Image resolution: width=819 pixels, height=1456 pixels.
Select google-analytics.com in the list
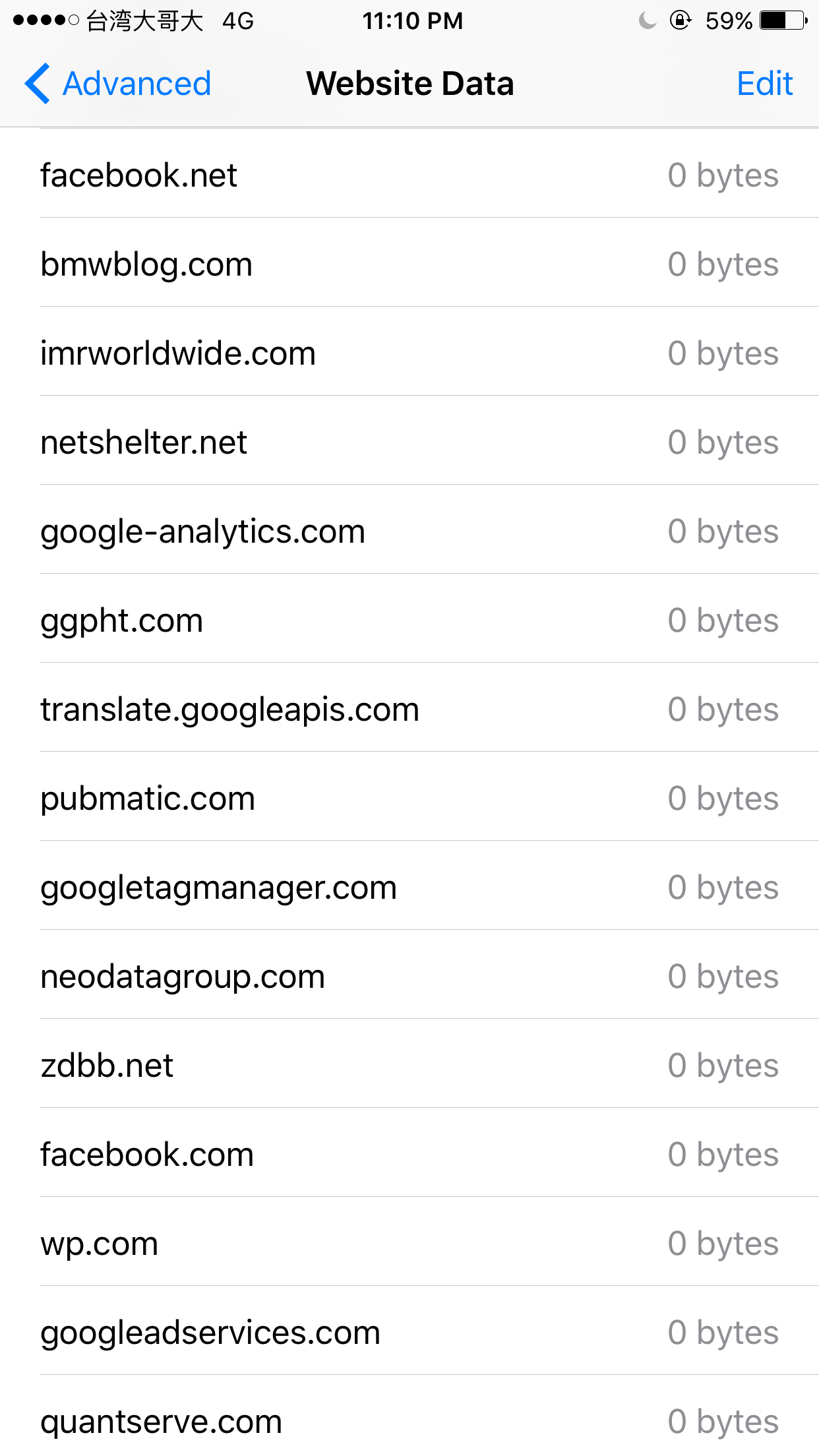coord(409,531)
